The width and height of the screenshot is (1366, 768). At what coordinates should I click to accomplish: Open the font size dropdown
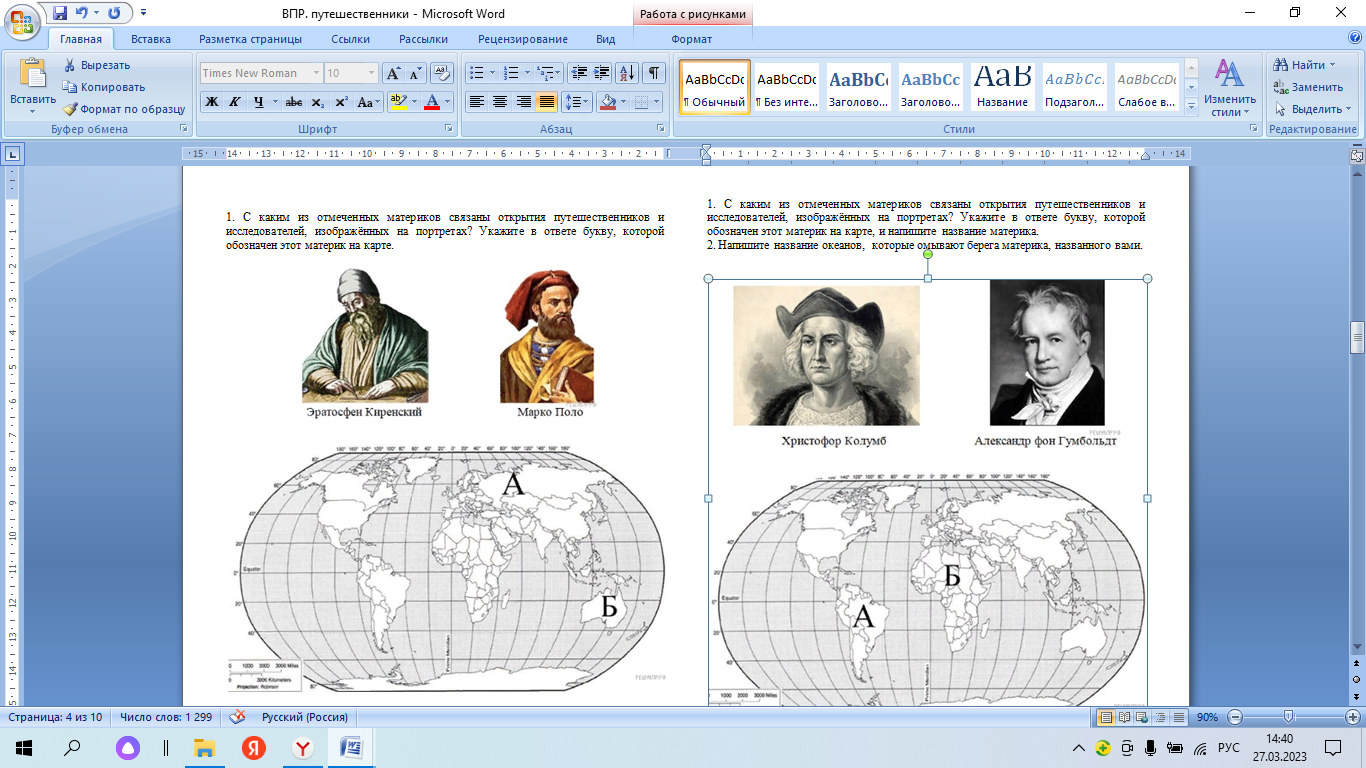tap(372, 73)
